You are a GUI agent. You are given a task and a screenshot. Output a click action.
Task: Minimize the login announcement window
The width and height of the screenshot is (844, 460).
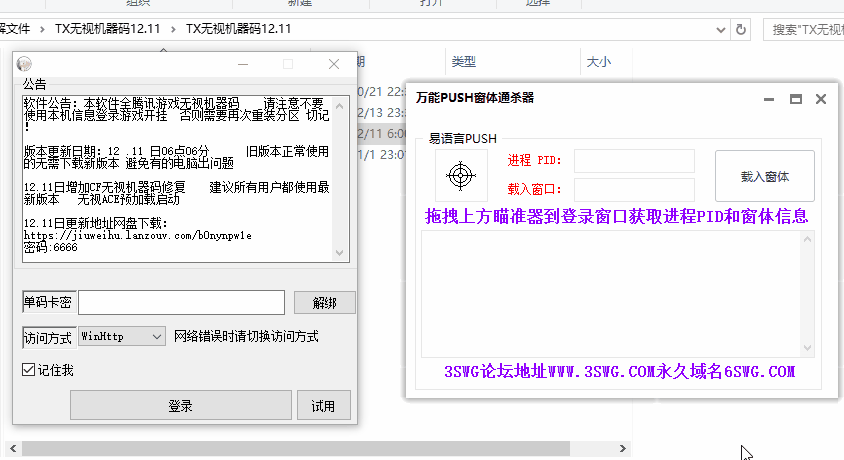pos(243,65)
